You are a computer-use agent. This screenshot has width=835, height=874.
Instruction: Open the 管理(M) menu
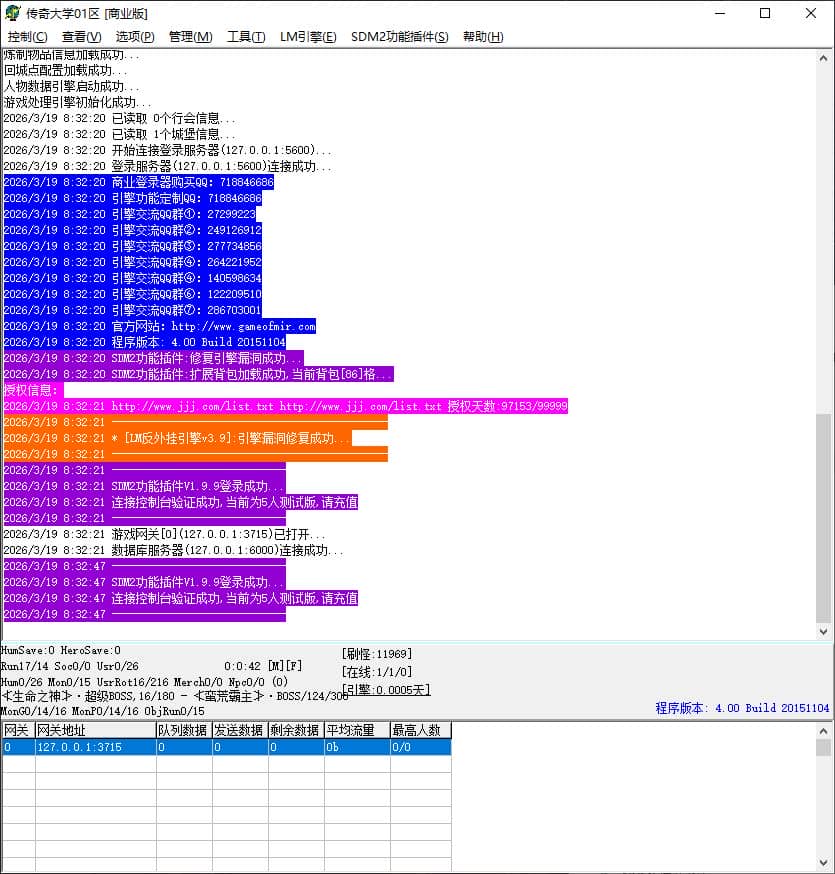[x=190, y=37]
